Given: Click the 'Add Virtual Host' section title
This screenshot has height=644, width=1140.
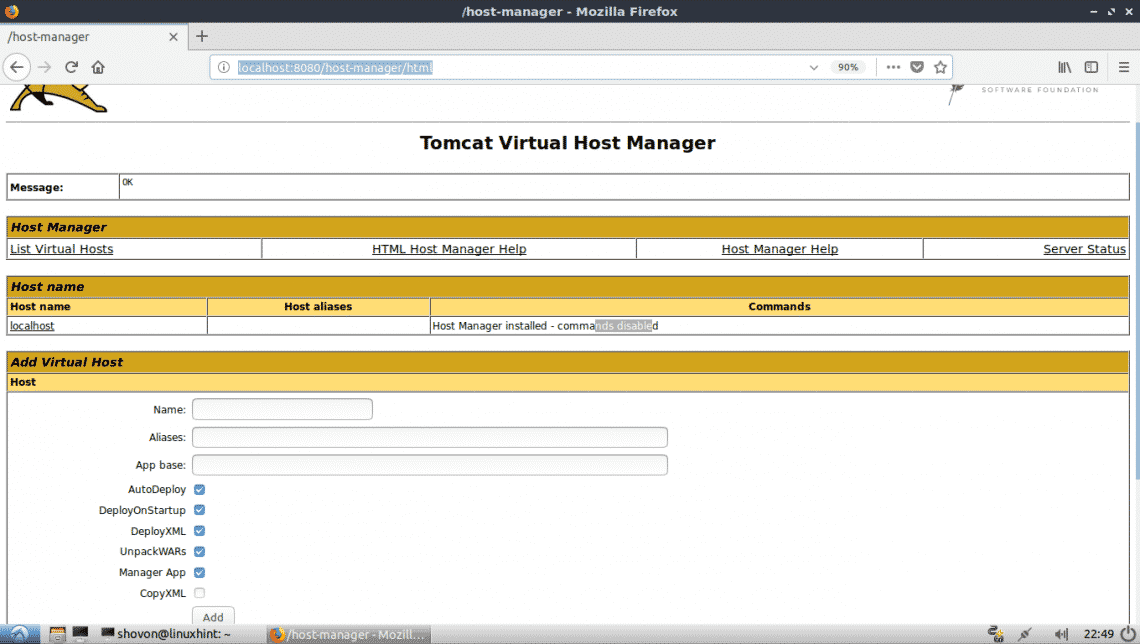Looking at the screenshot, I should click(x=66, y=362).
